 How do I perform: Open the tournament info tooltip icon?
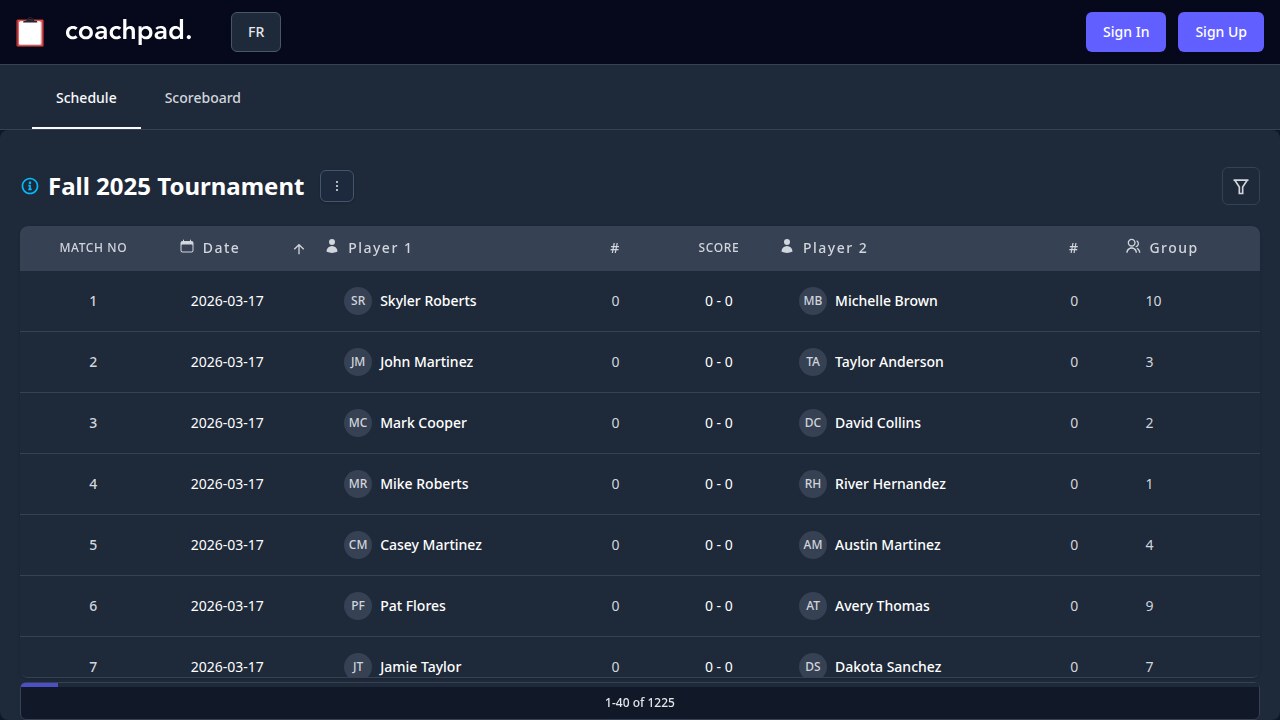point(29,186)
